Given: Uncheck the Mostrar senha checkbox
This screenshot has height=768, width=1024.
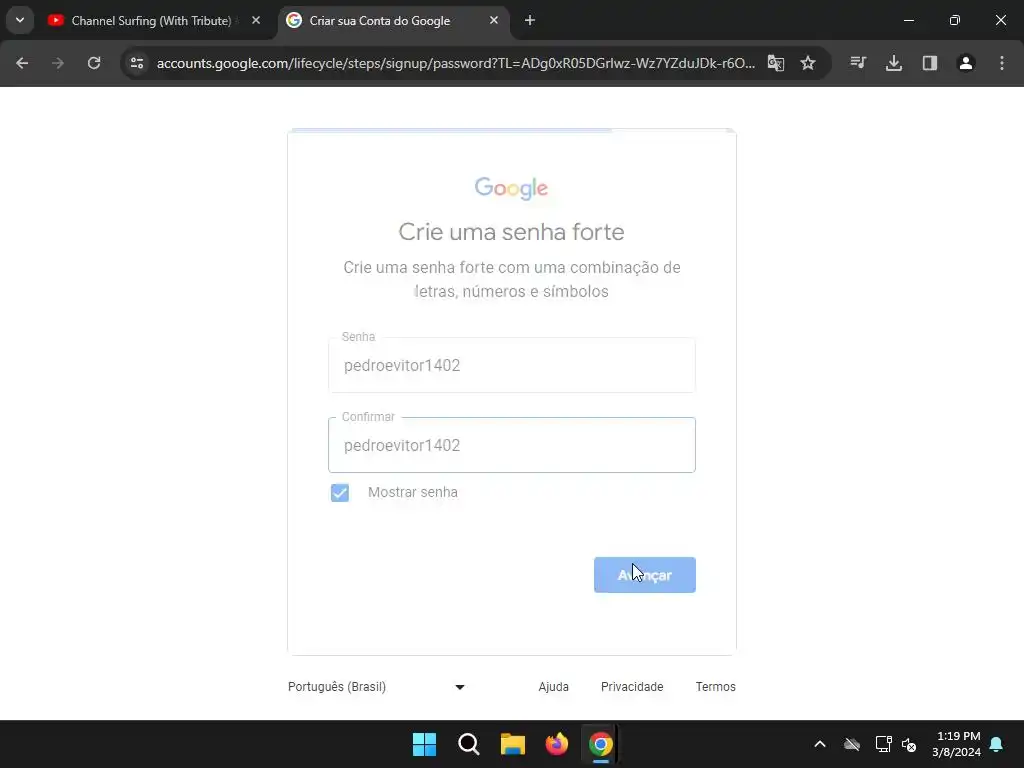Looking at the screenshot, I should (340, 492).
